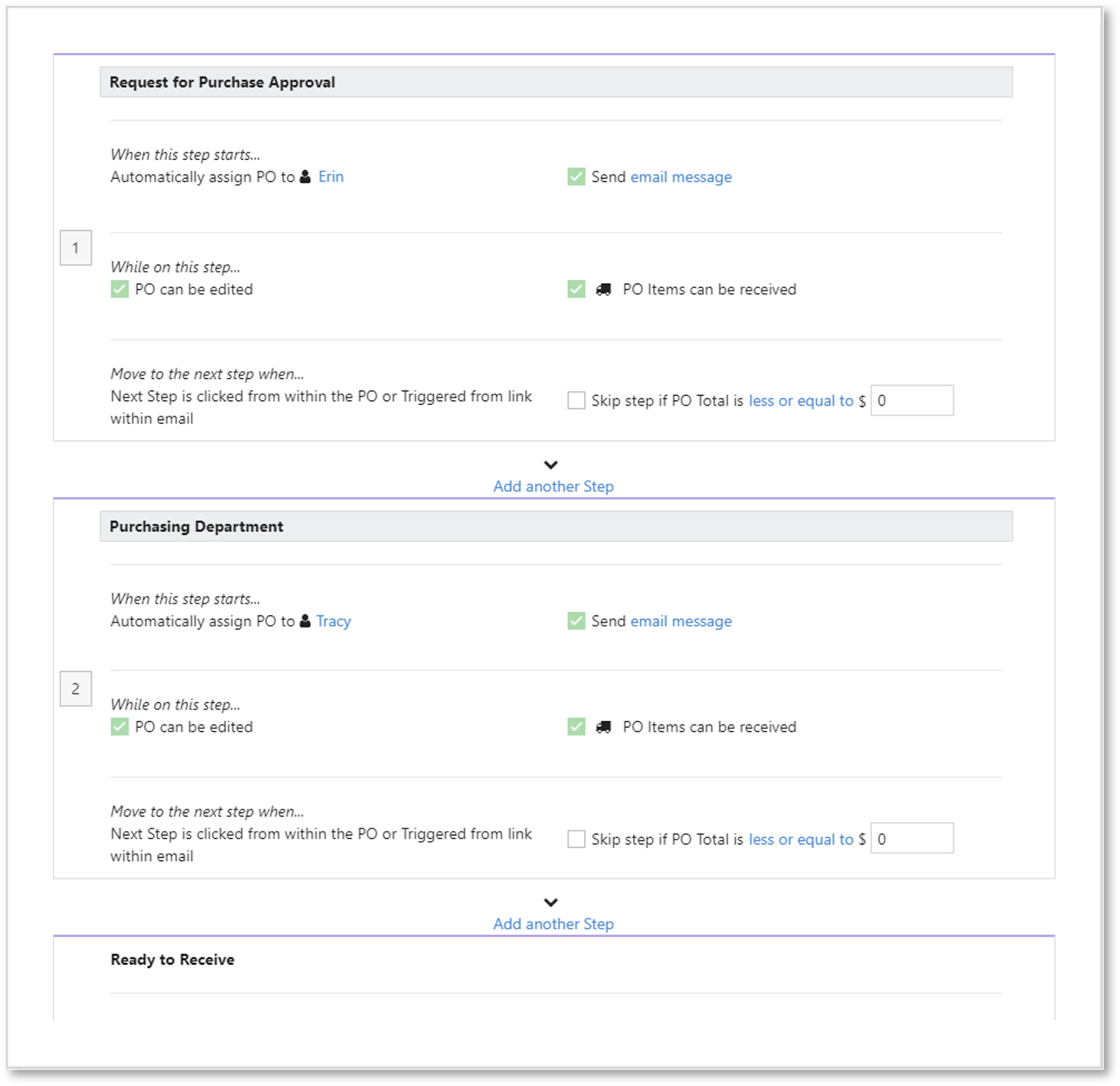This screenshot has height=1086, width=1120.
Task: Open the 'less or equal to' selector in step 1
Action: point(801,401)
